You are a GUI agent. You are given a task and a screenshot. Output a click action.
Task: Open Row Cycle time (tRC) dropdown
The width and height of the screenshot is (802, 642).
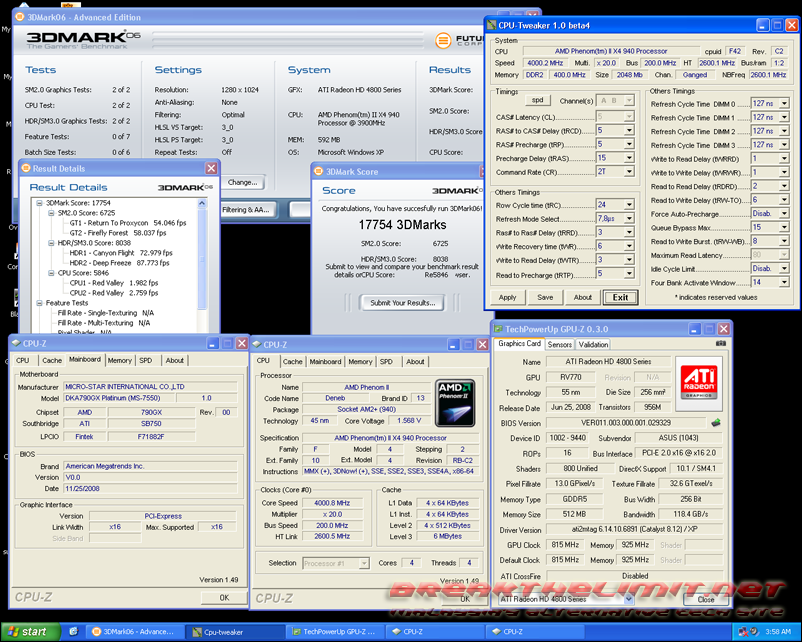[x=629, y=205]
